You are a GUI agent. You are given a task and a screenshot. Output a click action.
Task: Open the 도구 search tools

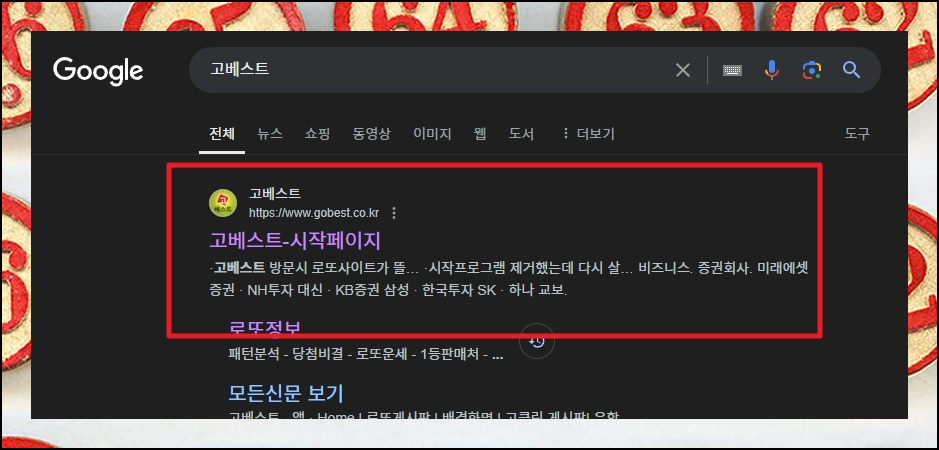pos(857,134)
